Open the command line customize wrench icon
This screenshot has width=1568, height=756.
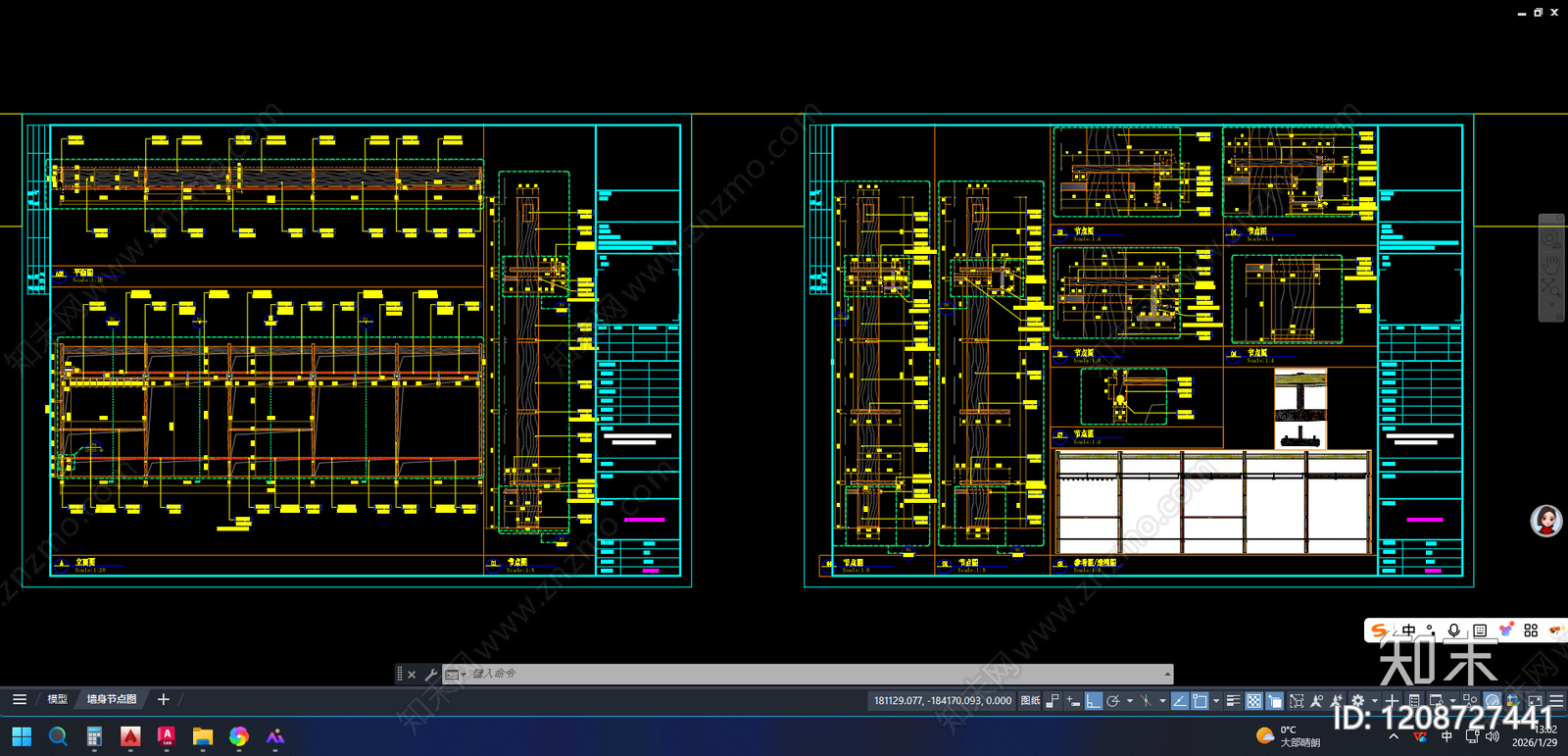[x=430, y=674]
